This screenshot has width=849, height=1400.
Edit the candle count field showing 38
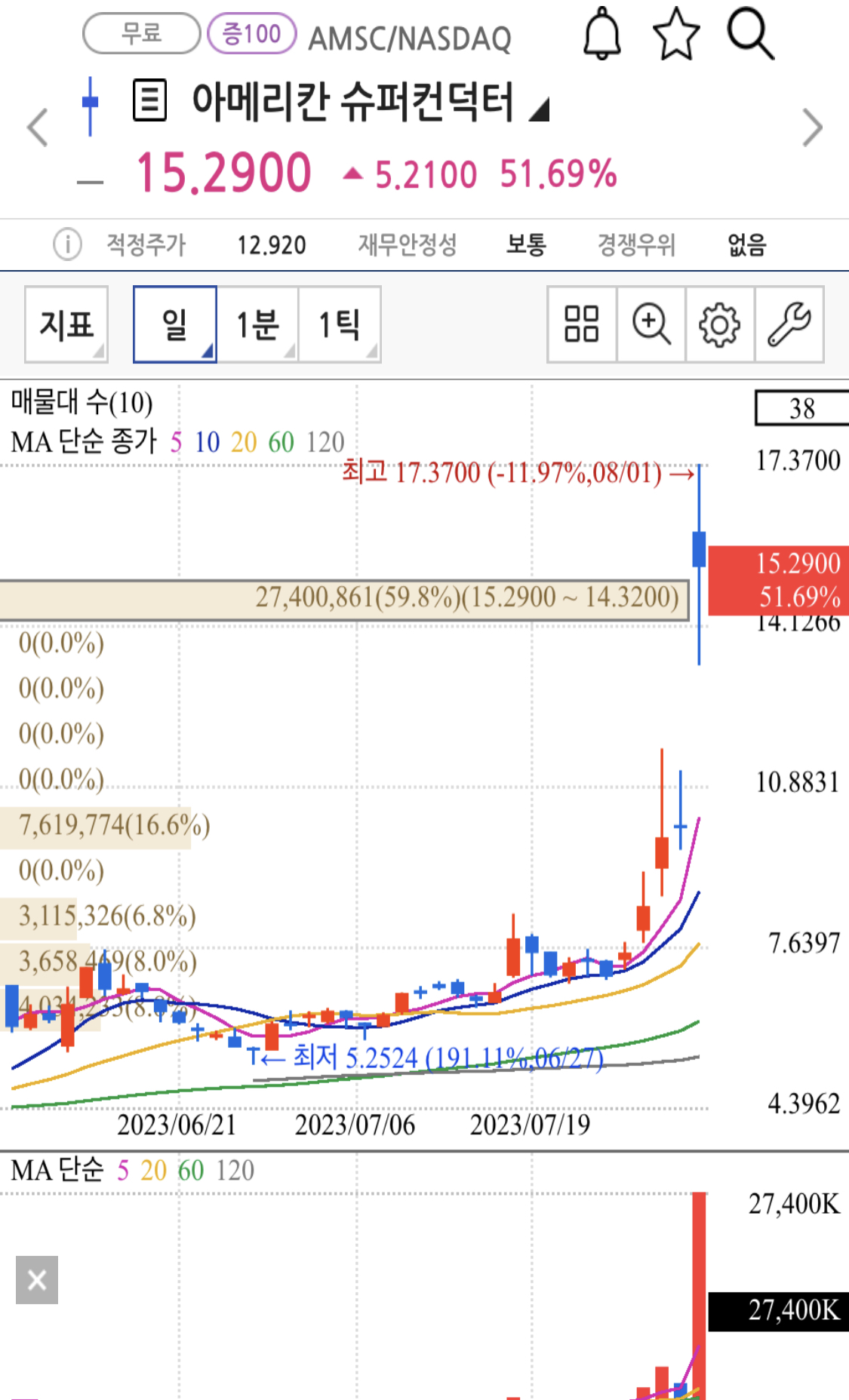[x=801, y=409]
